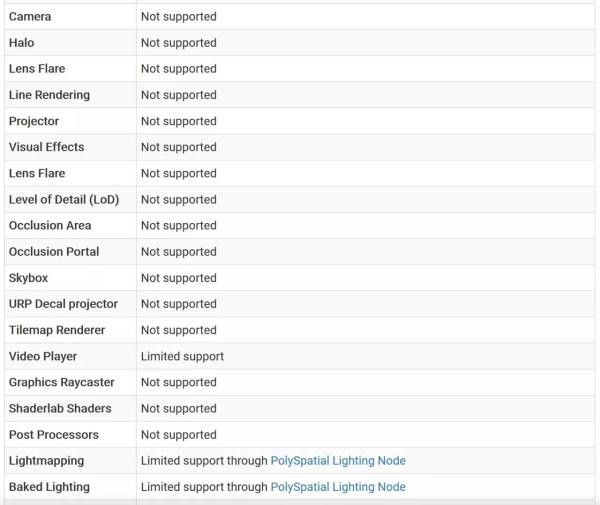The width and height of the screenshot is (600, 505).
Task: Click the Occlusion Area label
Action: point(50,226)
